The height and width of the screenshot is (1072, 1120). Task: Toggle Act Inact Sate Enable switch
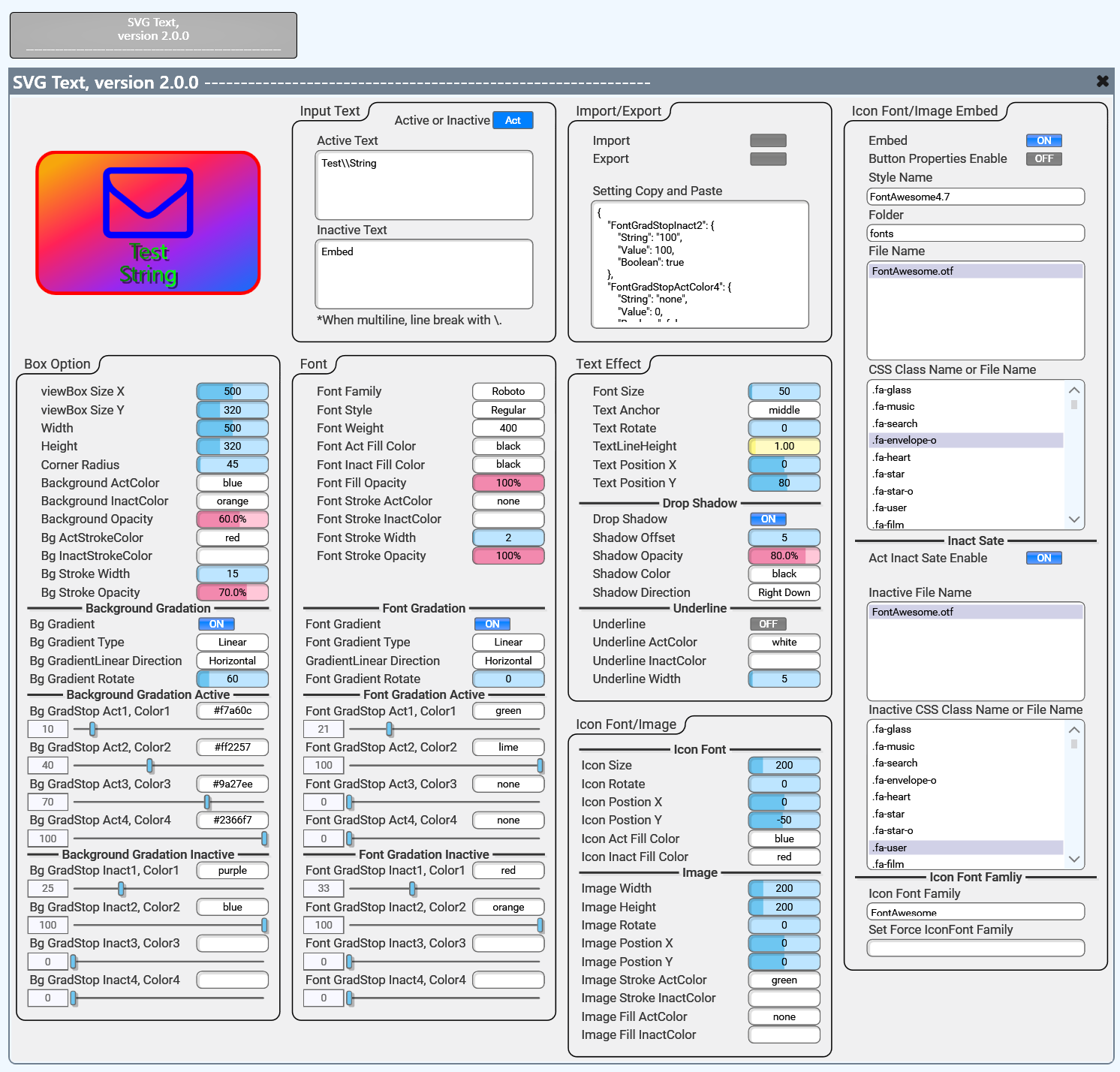click(x=1043, y=558)
